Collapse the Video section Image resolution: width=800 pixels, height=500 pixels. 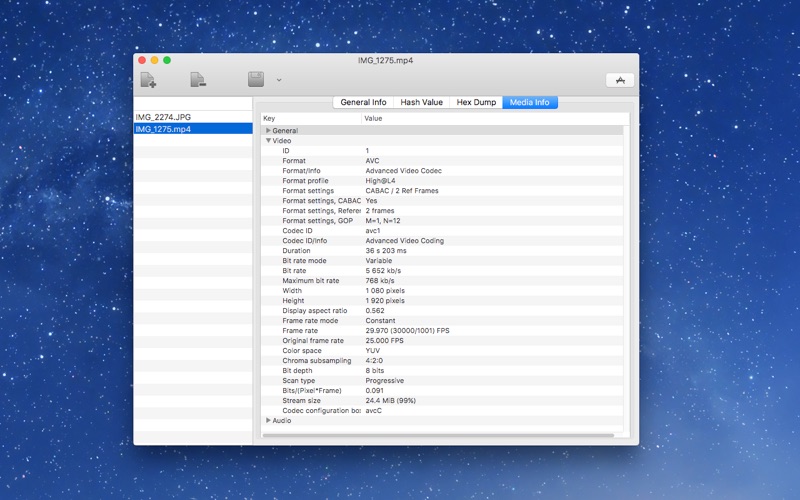pos(268,141)
